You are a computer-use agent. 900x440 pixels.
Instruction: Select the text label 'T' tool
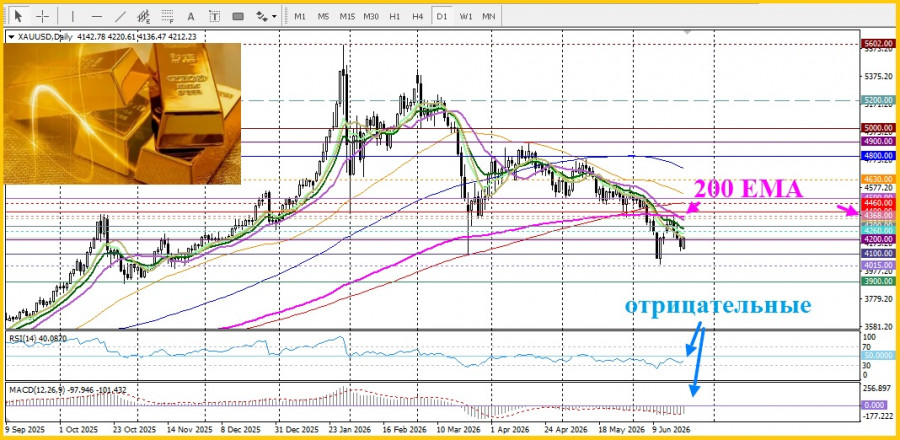point(215,16)
